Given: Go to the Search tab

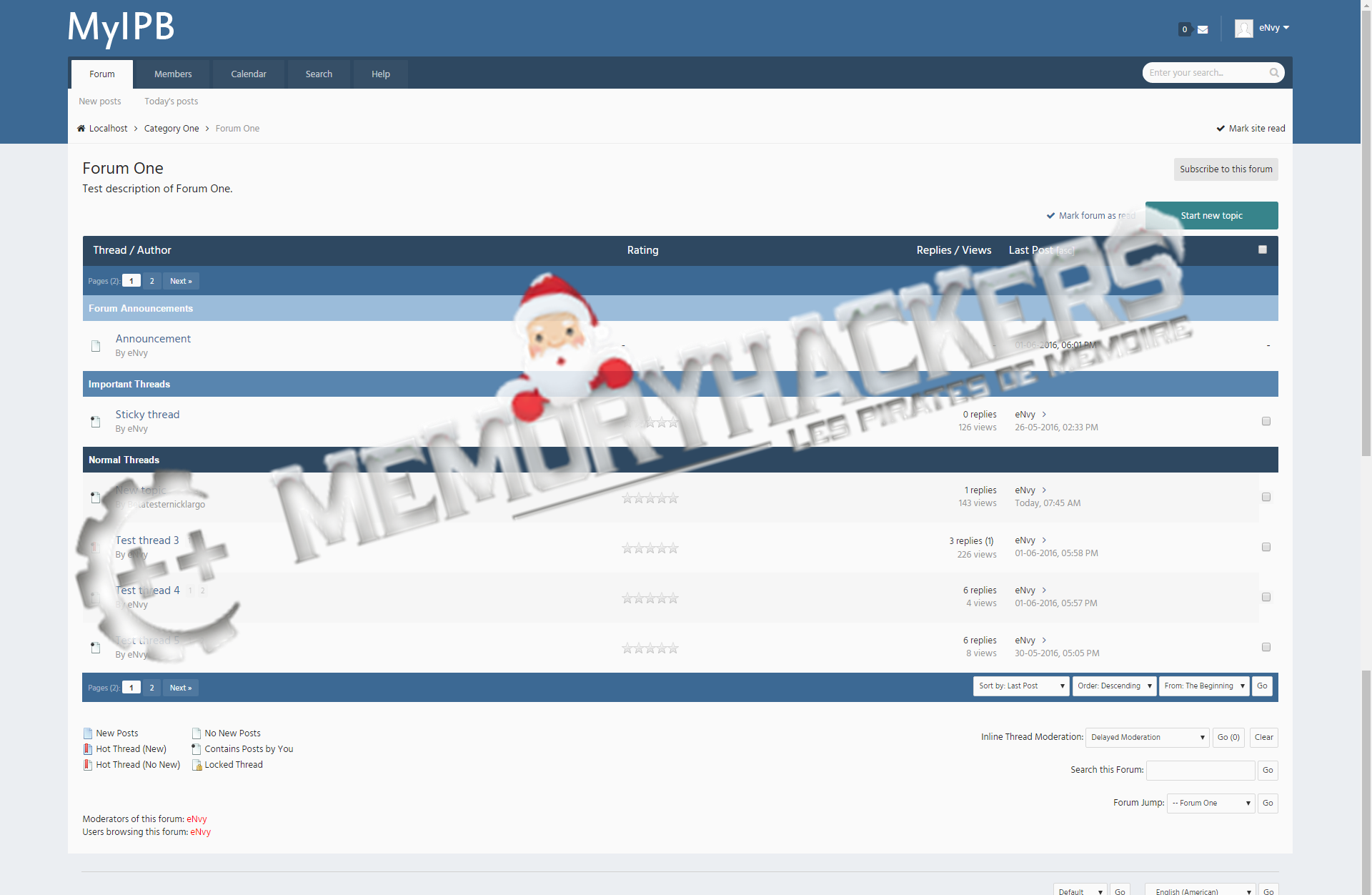Looking at the screenshot, I should pos(319,74).
